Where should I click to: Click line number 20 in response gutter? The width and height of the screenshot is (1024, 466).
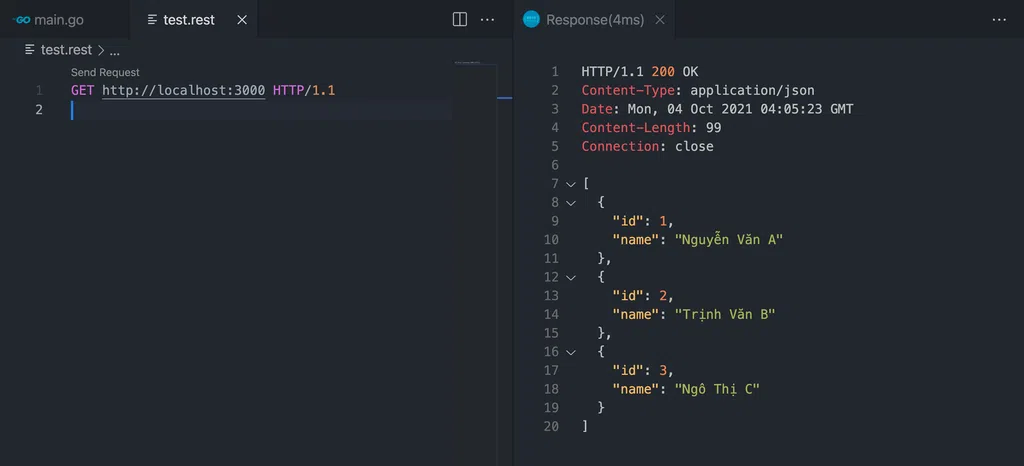tap(551, 426)
